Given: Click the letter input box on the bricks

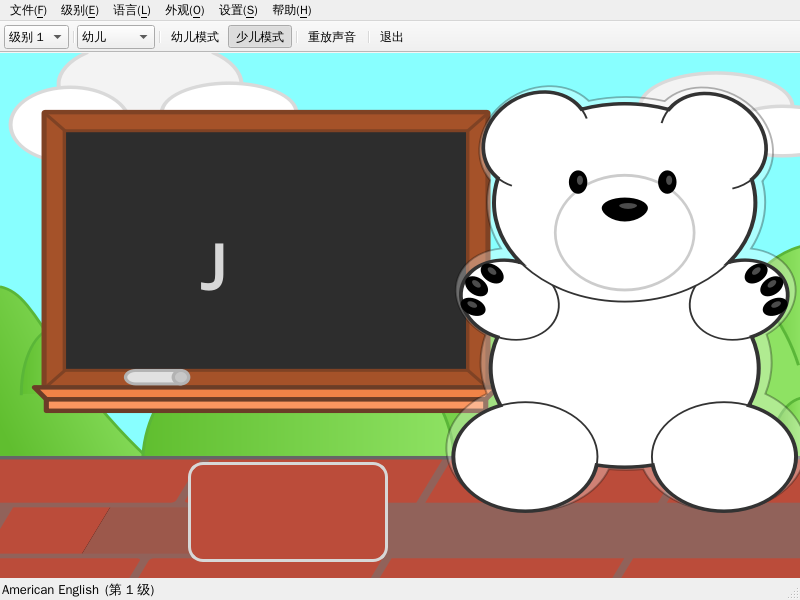Looking at the screenshot, I should click(x=288, y=511).
